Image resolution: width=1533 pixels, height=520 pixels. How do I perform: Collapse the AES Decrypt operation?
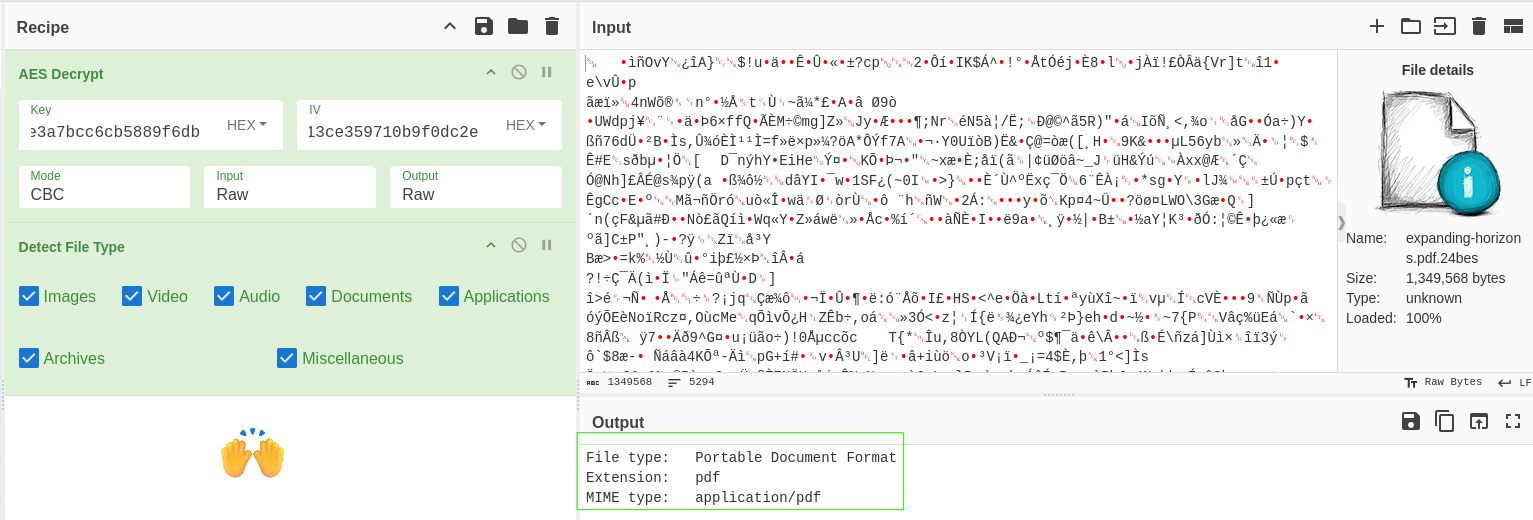click(x=491, y=72)
